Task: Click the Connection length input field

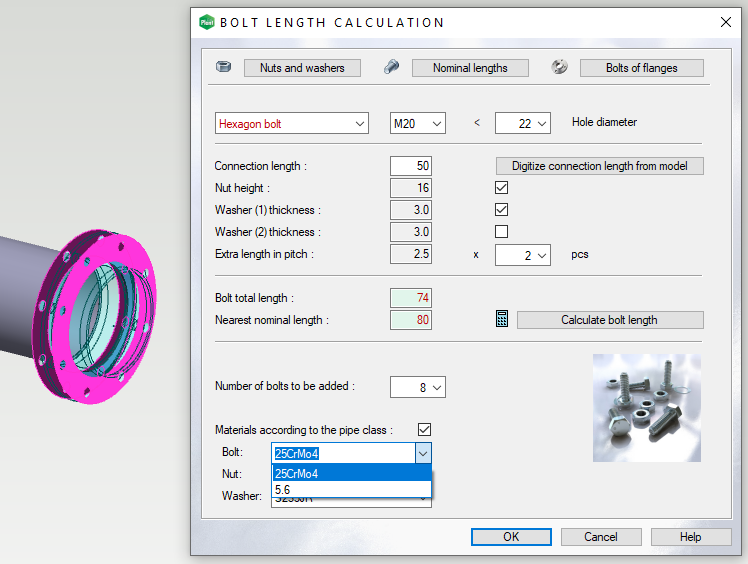Action: (x=410, y=166)
